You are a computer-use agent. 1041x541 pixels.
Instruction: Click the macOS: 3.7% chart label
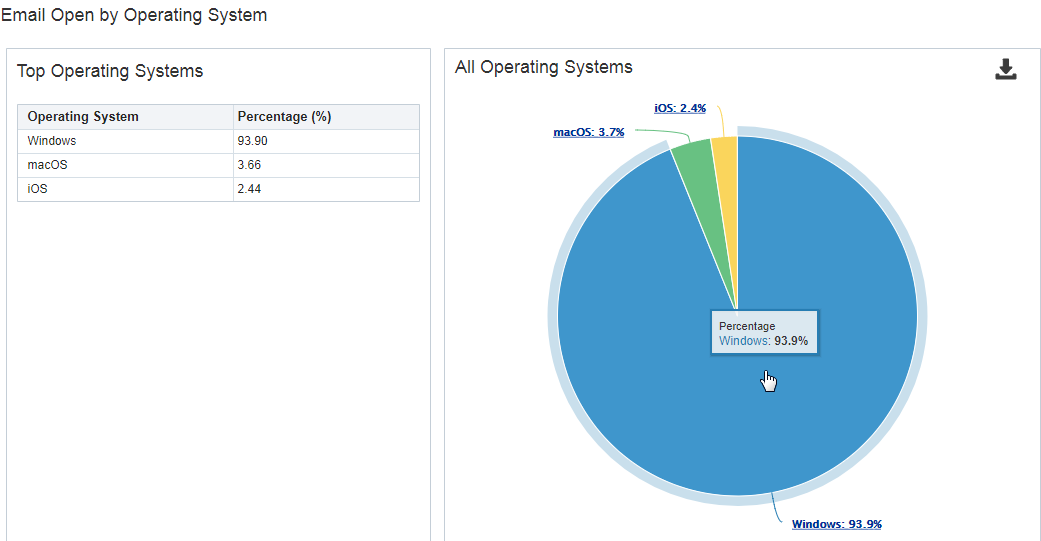(588, 132)
